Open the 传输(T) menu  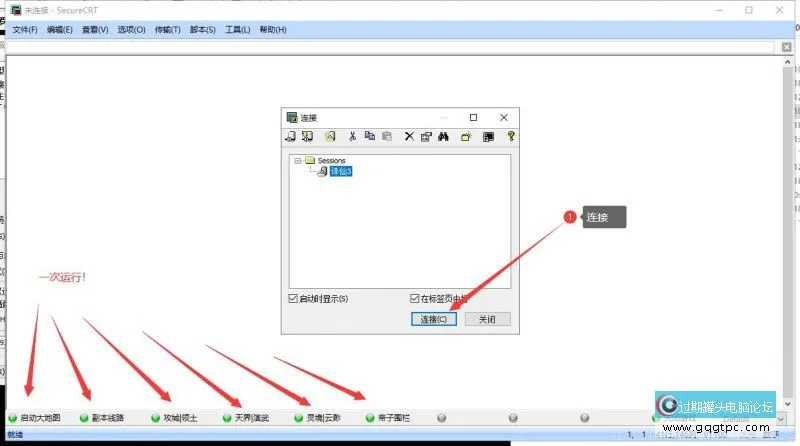tap(168, 30)
